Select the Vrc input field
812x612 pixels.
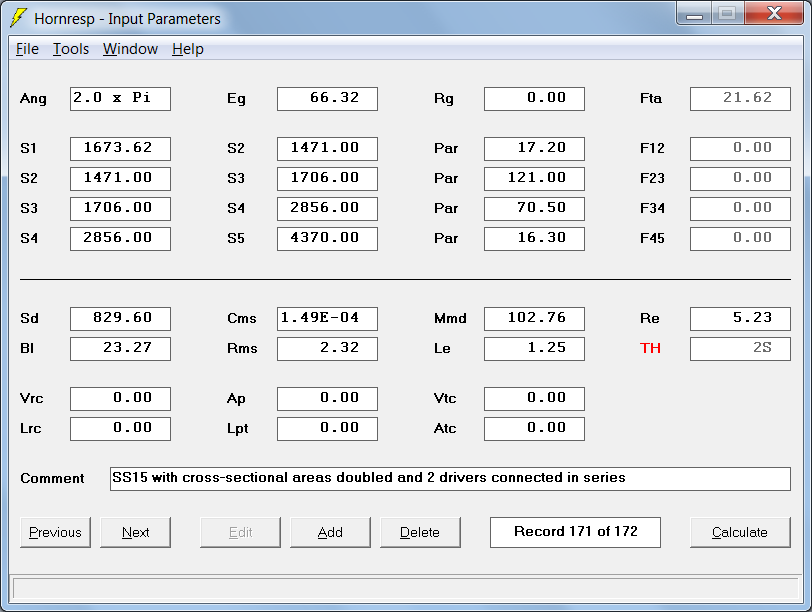point(120,399)
